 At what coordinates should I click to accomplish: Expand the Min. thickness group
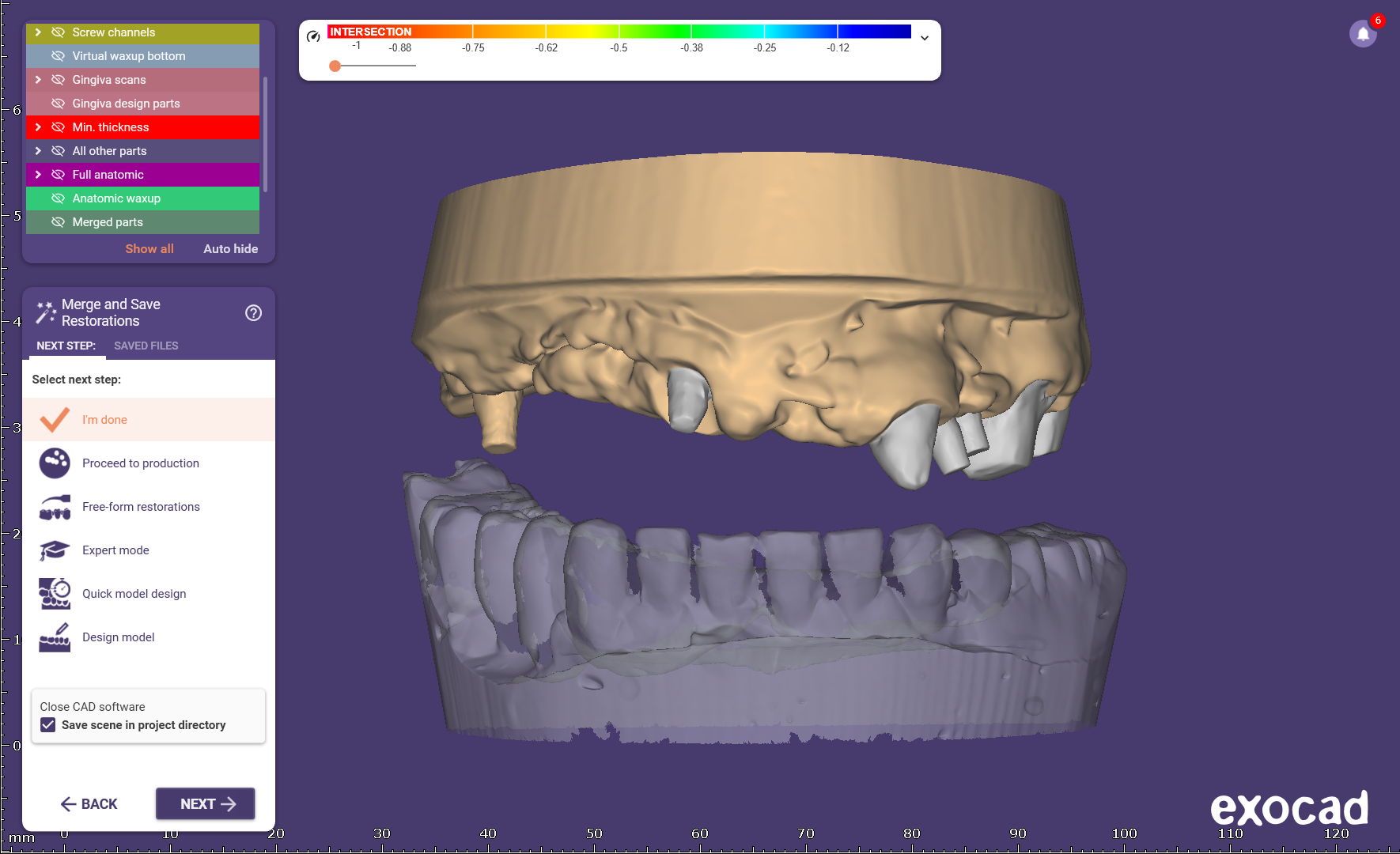38,127
